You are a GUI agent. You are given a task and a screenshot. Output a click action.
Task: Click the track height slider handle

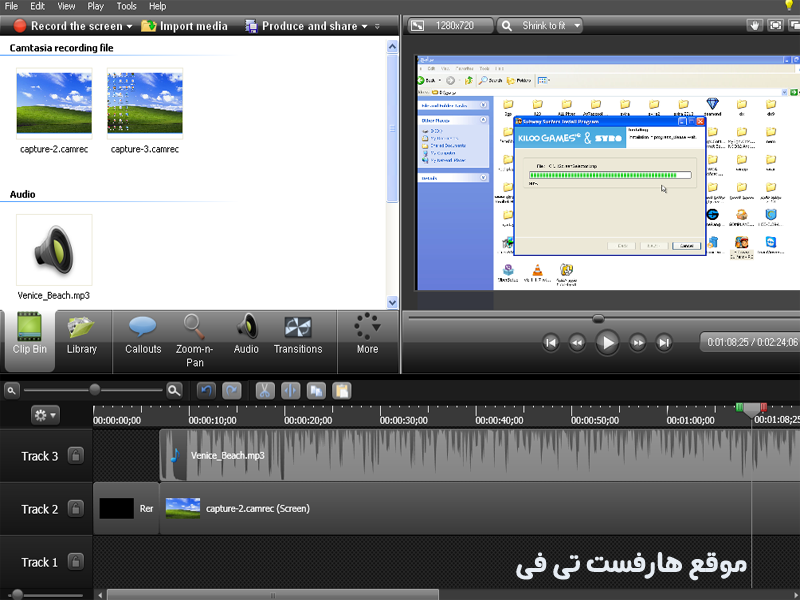tap(17, 594)
